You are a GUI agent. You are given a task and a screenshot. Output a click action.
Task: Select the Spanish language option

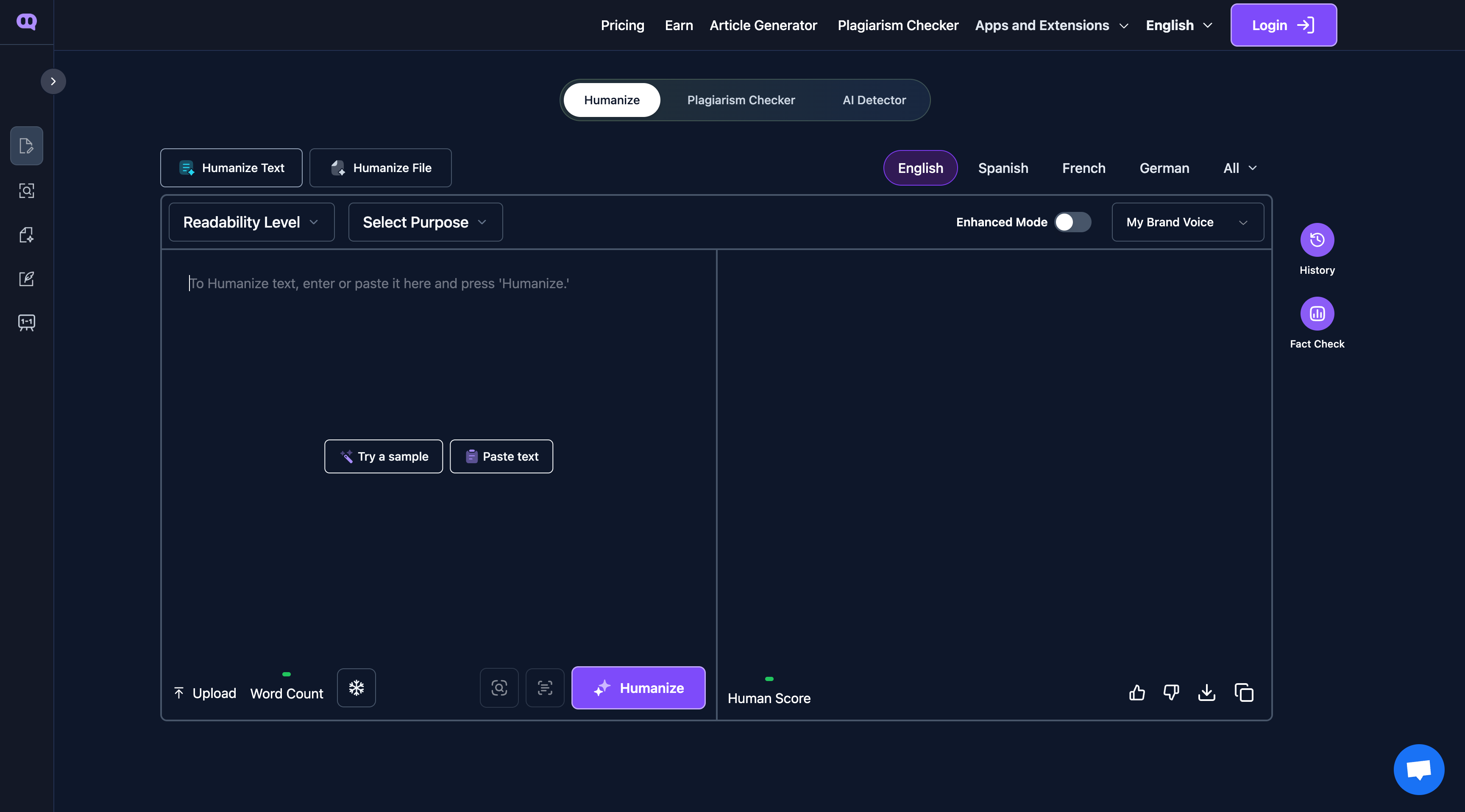click(x=1003, y=168)
